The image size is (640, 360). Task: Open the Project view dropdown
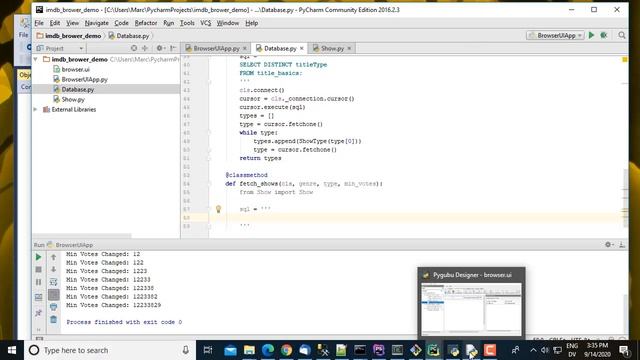point(60,48)
